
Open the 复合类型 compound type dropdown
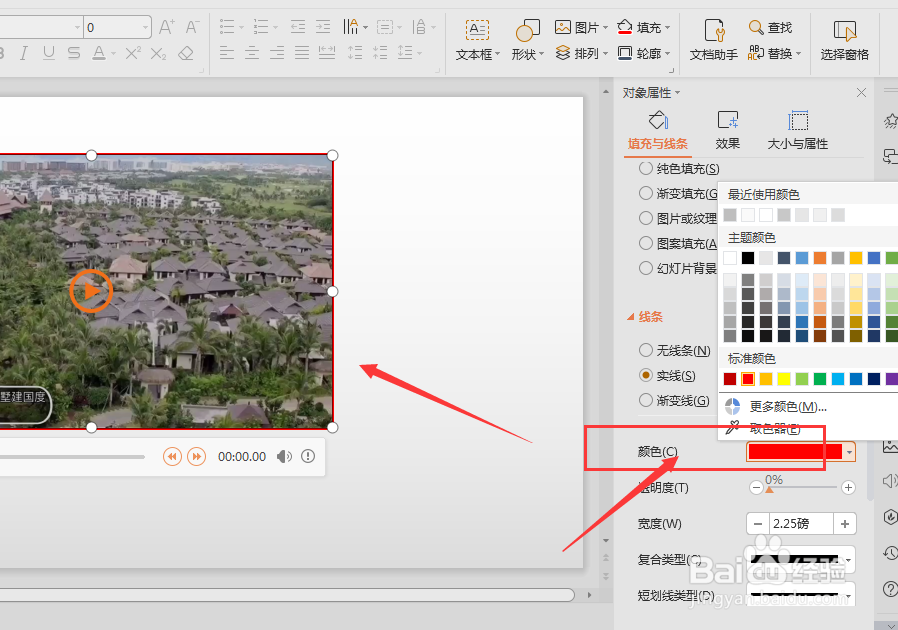[x=849, y=560]
